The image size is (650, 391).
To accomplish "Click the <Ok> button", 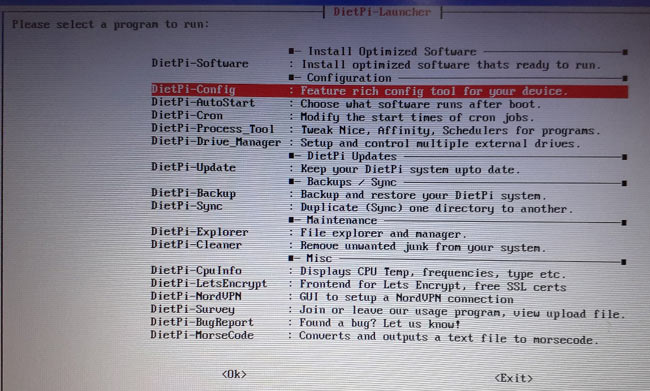I will pos(234,374).
